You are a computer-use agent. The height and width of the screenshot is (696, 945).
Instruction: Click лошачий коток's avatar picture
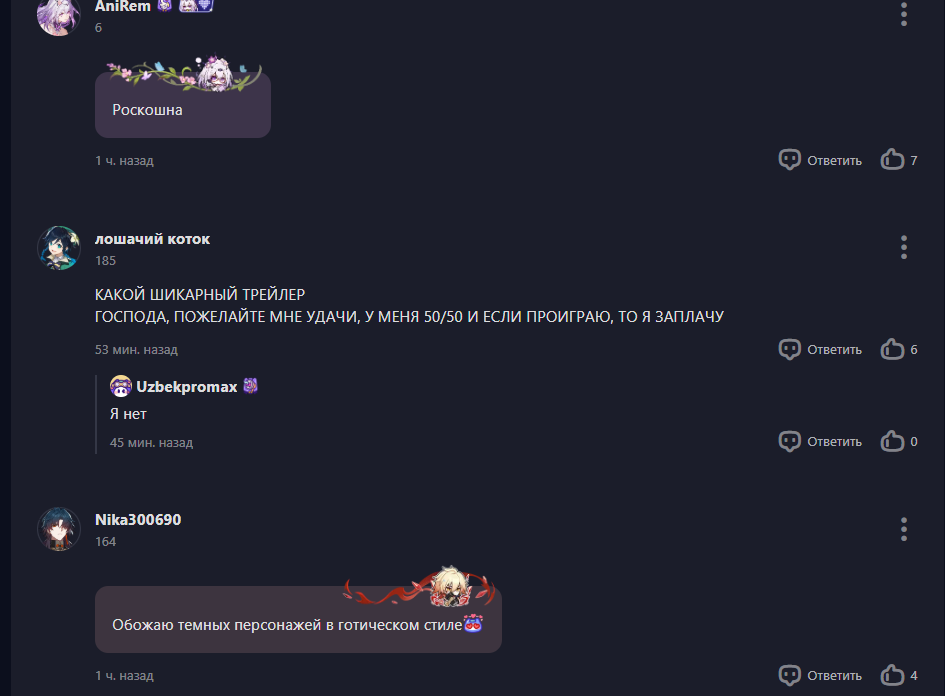(58, 248)
